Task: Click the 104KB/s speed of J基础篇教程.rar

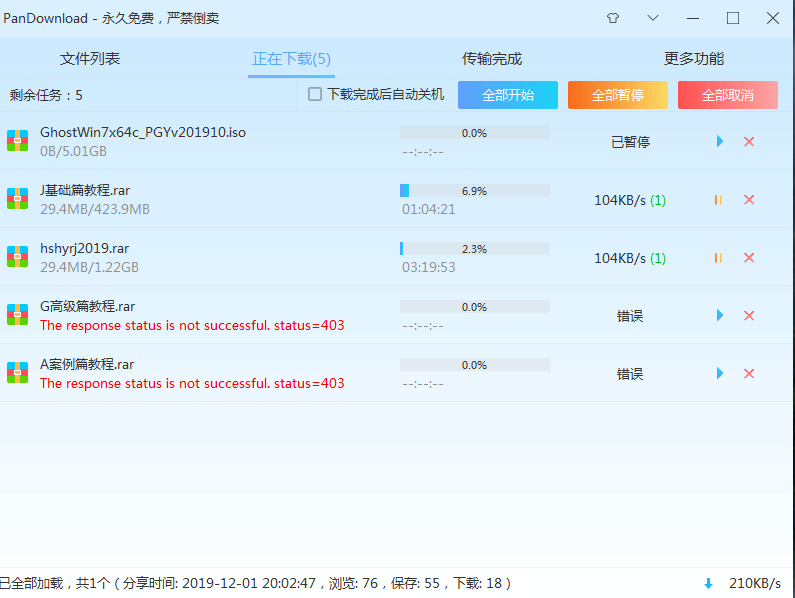Action: [630, 200]
